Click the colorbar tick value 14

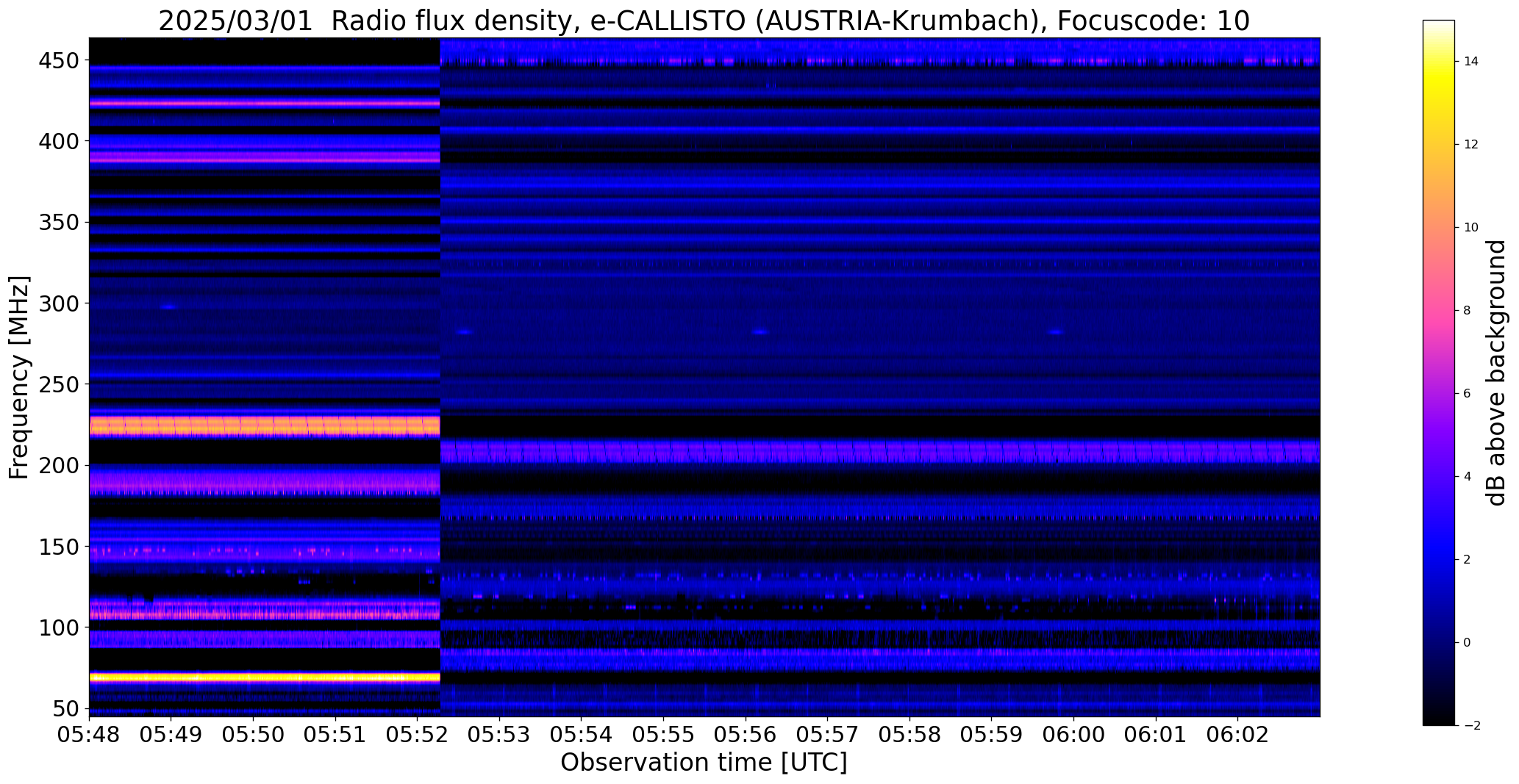pos(1471,62)
